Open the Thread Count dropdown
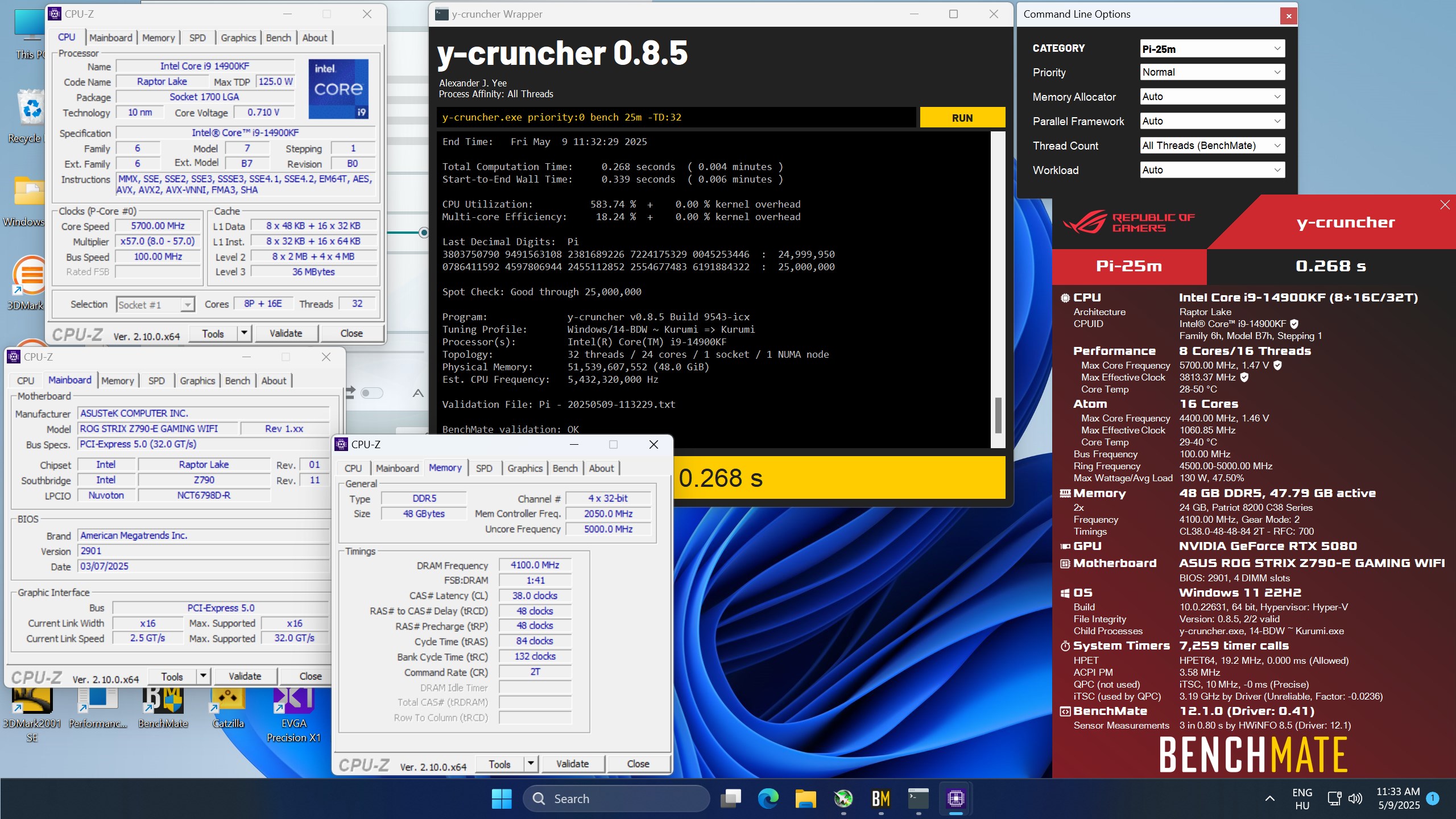The image size is (1456, 819). coord(1212,146)
